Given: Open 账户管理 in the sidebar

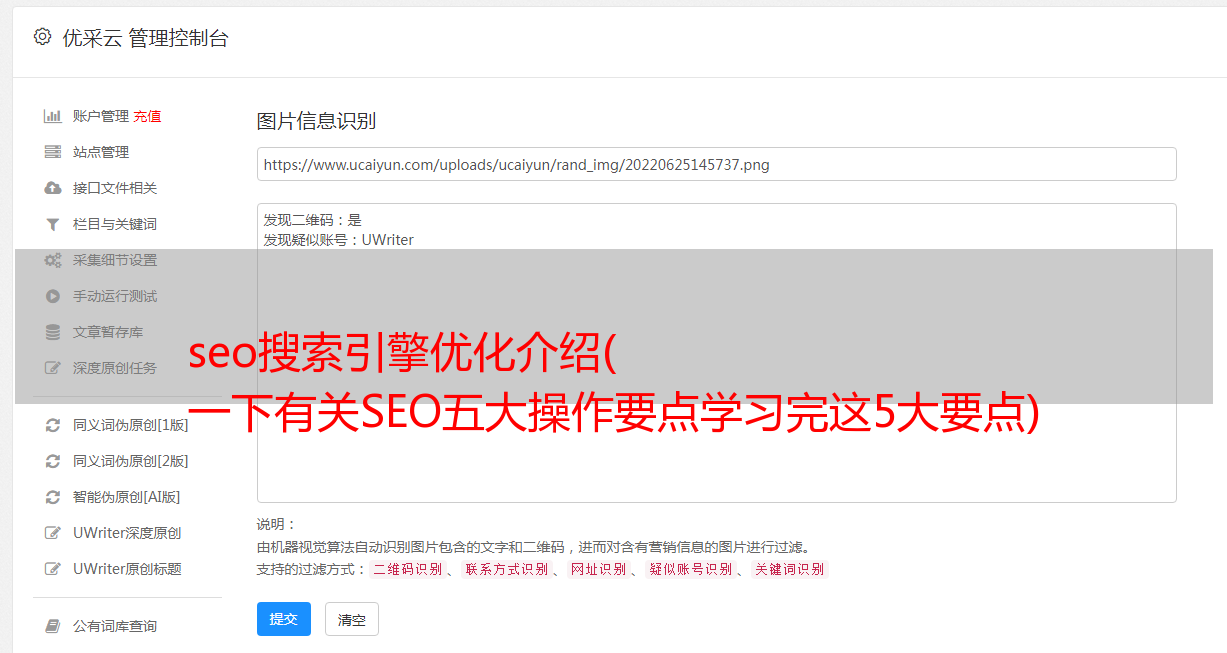Looking at the screenshot, I should [x=101, y=116].
